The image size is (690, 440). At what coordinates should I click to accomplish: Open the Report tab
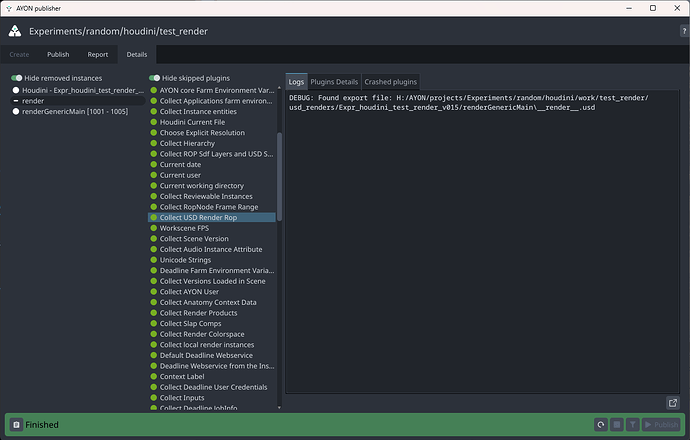(x=98, y=55)
